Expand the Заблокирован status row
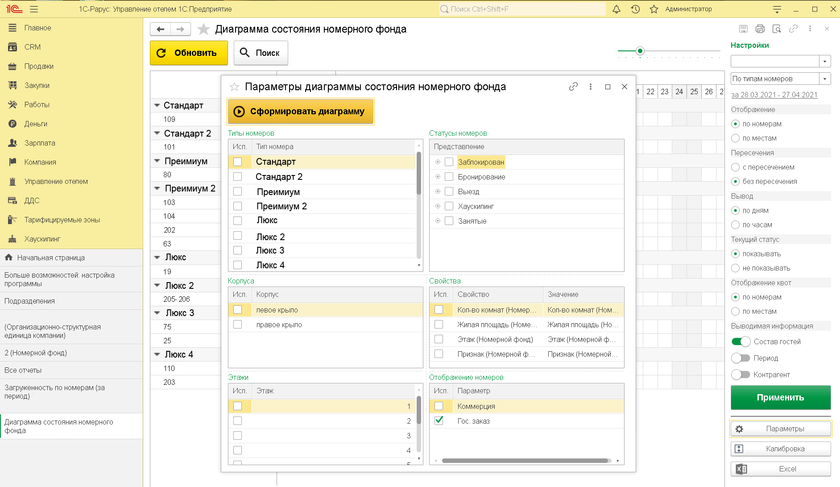This screenshot has width=840, height=487. pos(437,161)
